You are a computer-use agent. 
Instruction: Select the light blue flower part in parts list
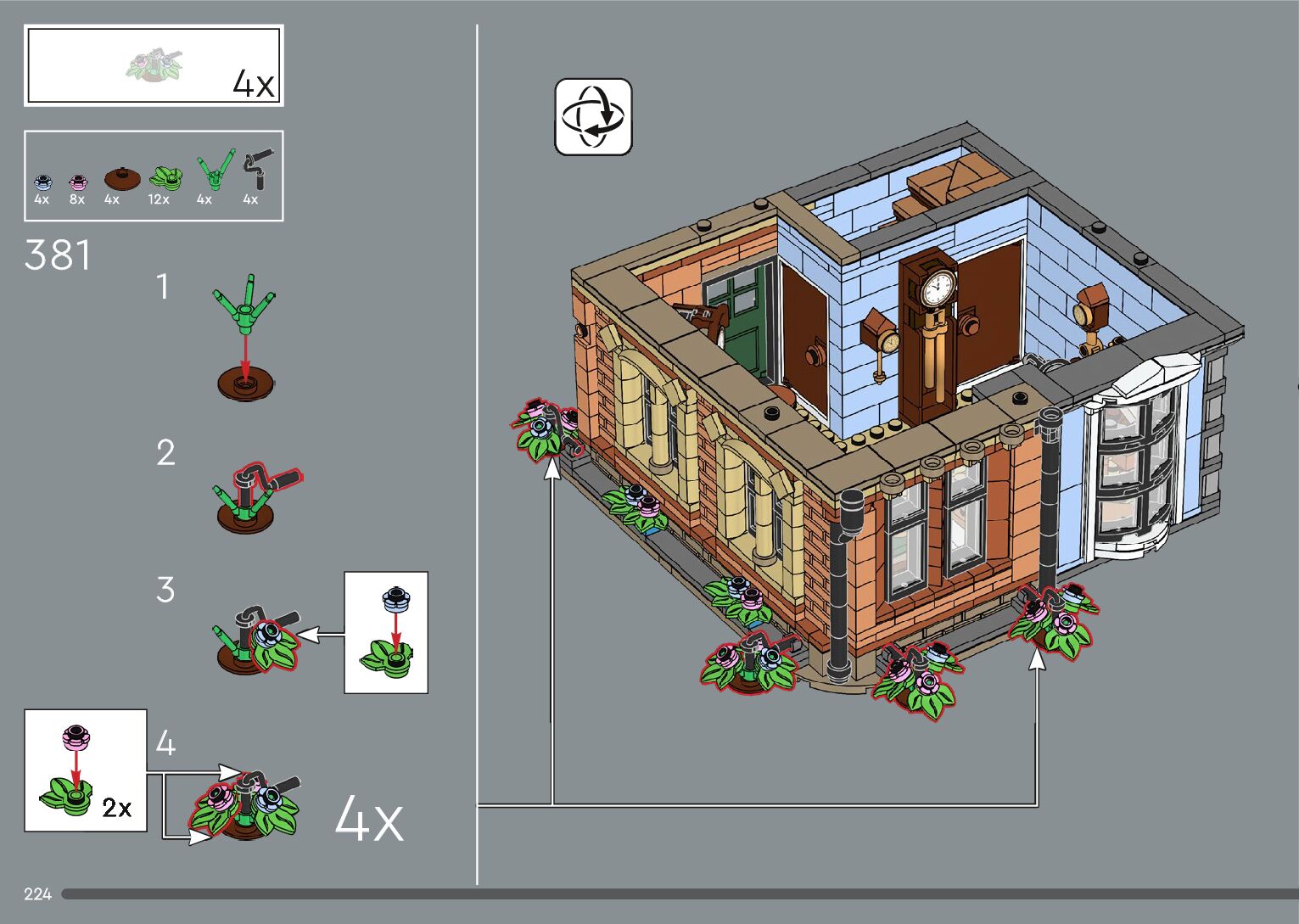click(43, 181)
